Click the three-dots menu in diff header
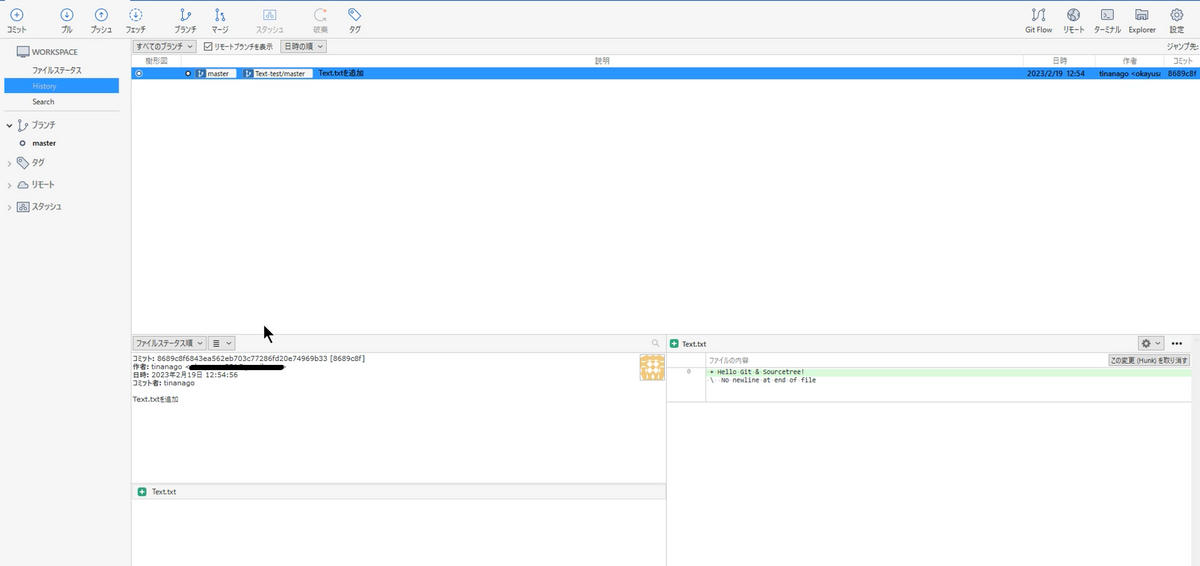The height and width of the screenshot is (566, 1200). (1177, 343)
